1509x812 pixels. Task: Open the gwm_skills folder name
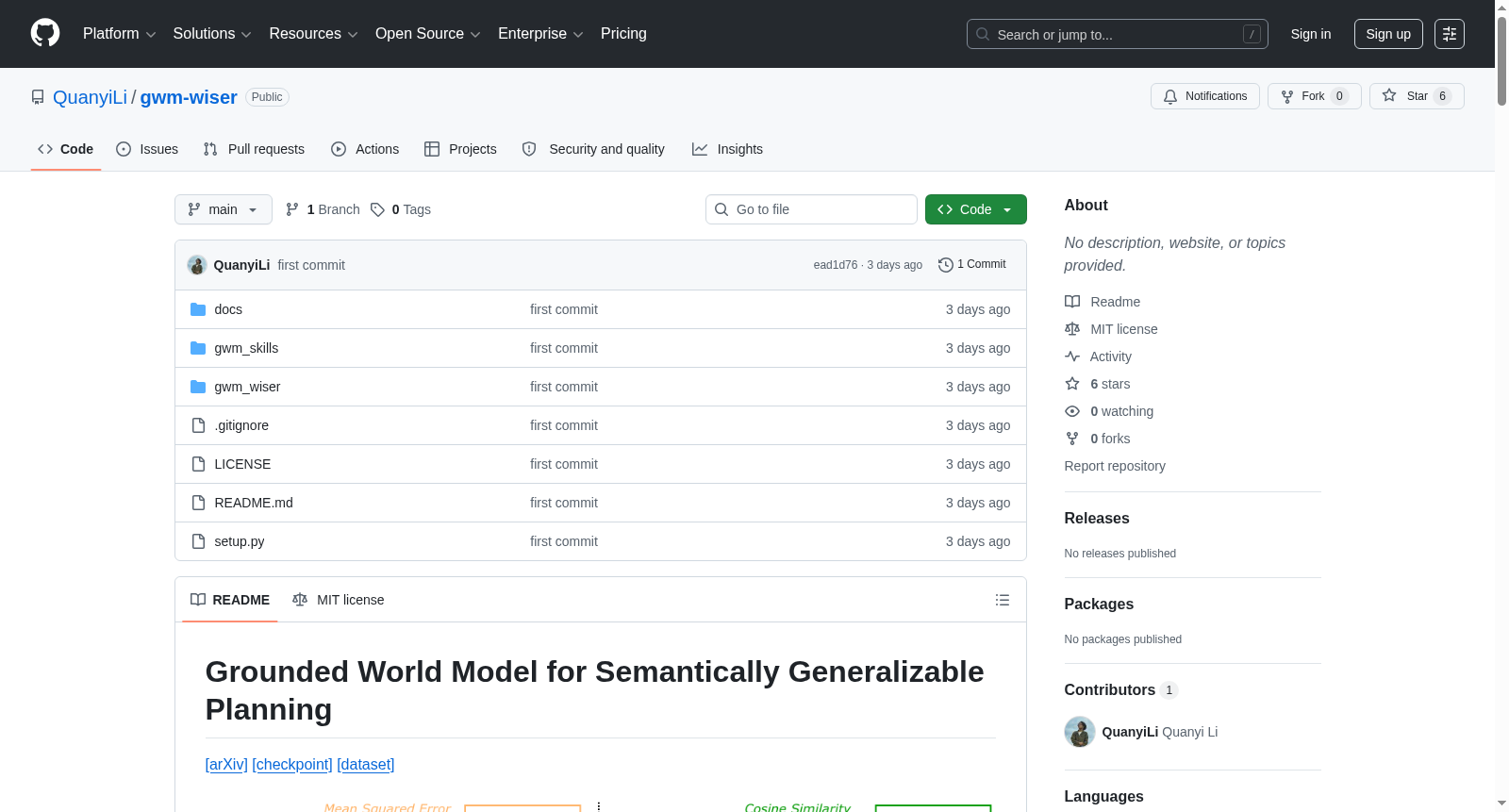(246, 348)
